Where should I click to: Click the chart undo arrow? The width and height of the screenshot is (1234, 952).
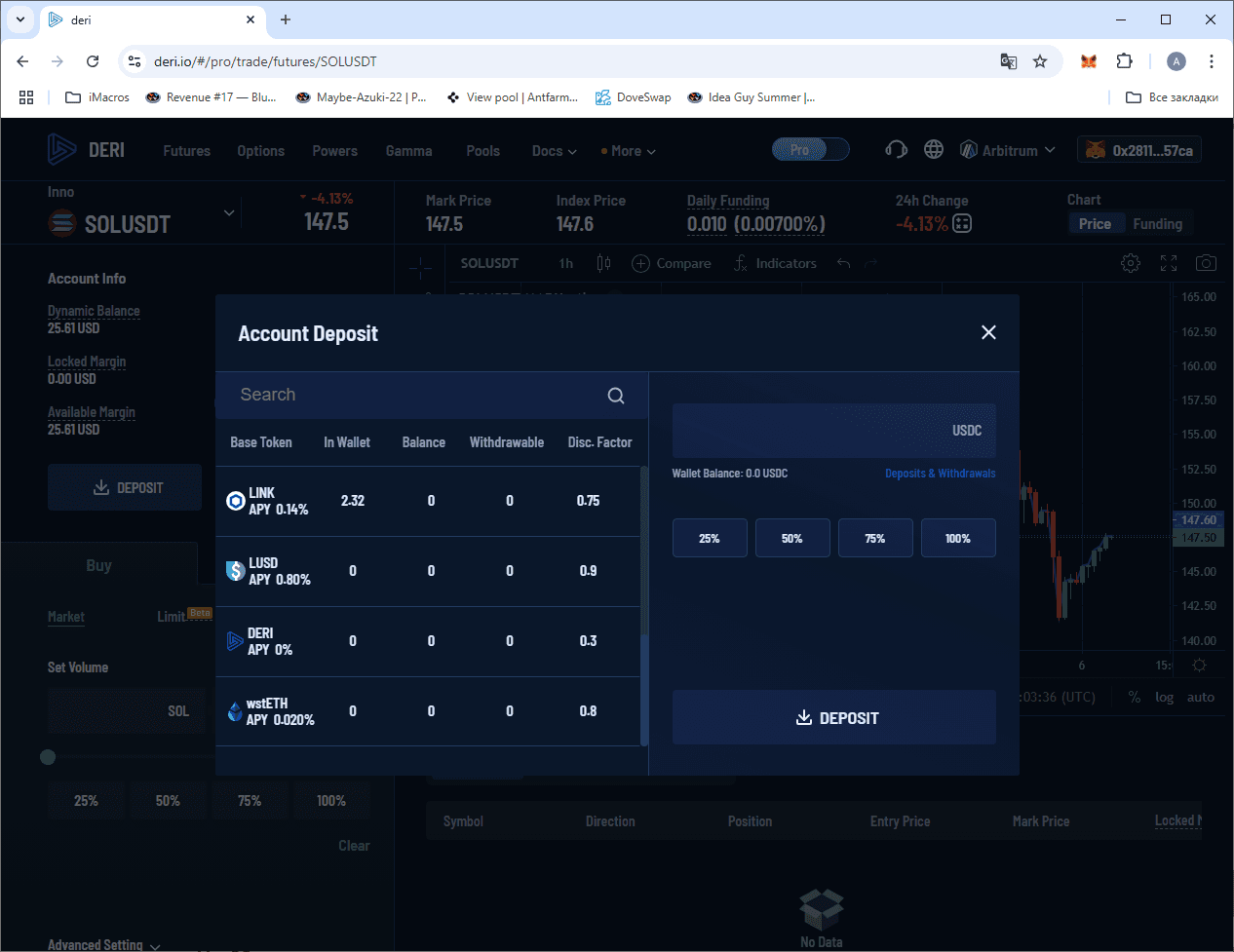tap(844, 263)
